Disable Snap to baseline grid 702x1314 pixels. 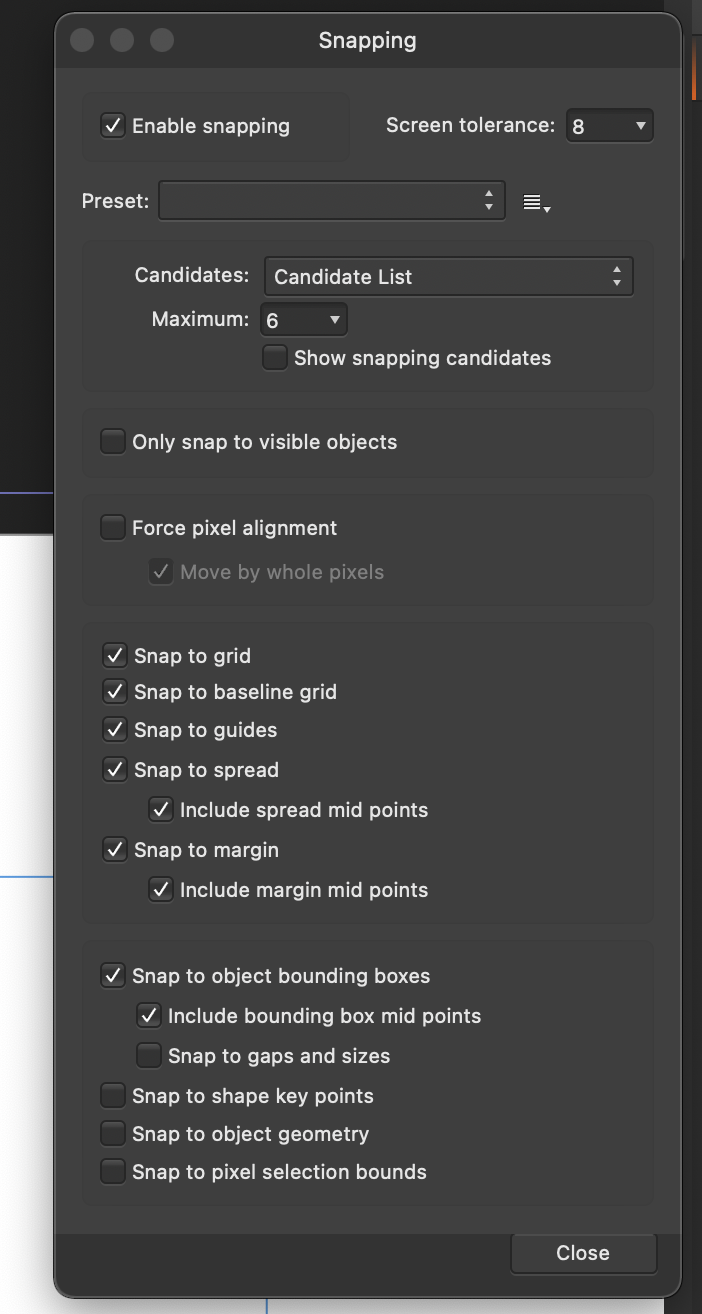click(x=114, y=691)
